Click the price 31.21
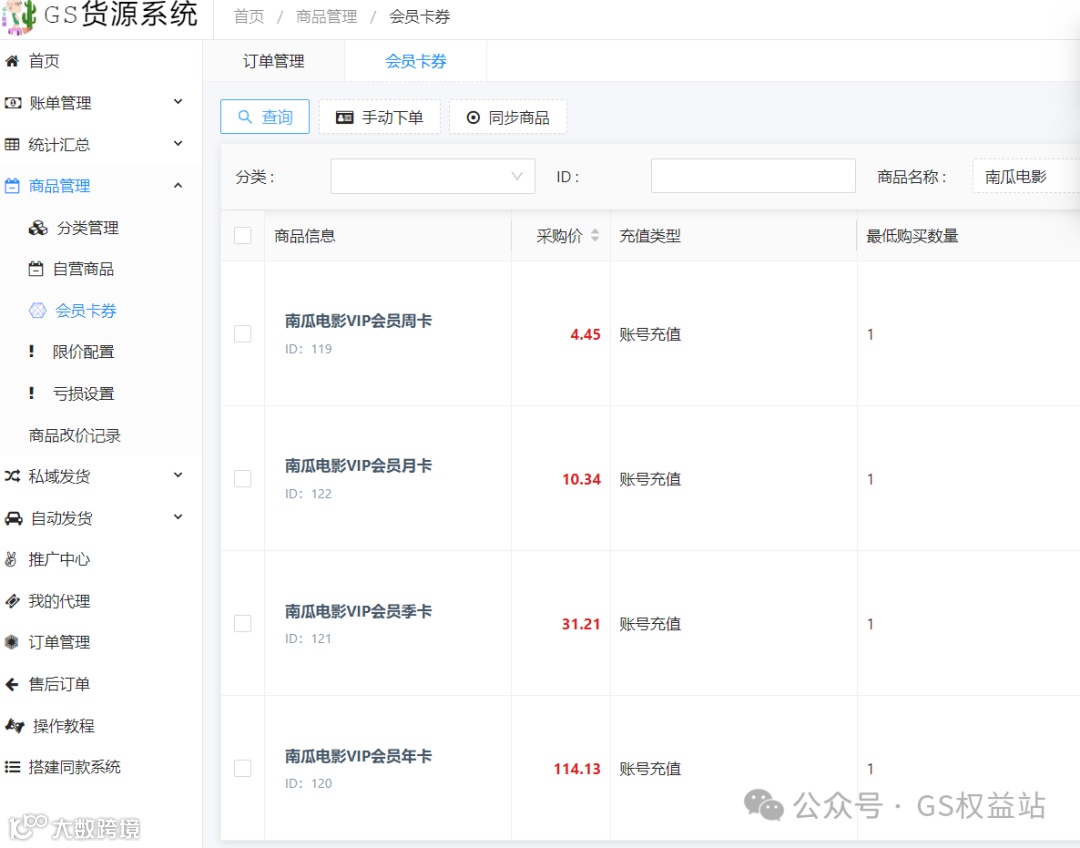The height and width of the screenshot is (848, 1080). coord(581,624)
